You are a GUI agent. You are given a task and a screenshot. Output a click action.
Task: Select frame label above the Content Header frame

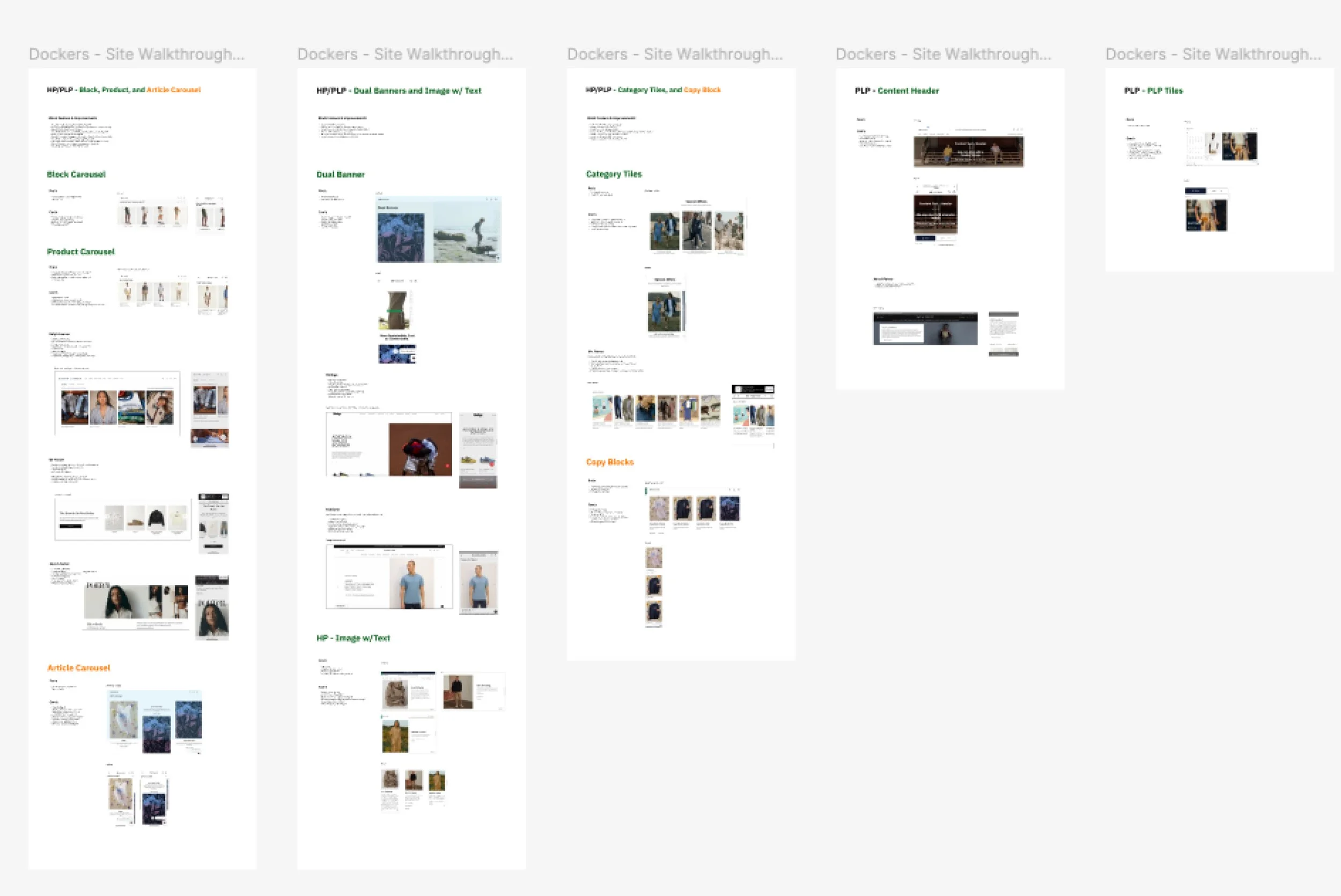click(x=943, y=54)
